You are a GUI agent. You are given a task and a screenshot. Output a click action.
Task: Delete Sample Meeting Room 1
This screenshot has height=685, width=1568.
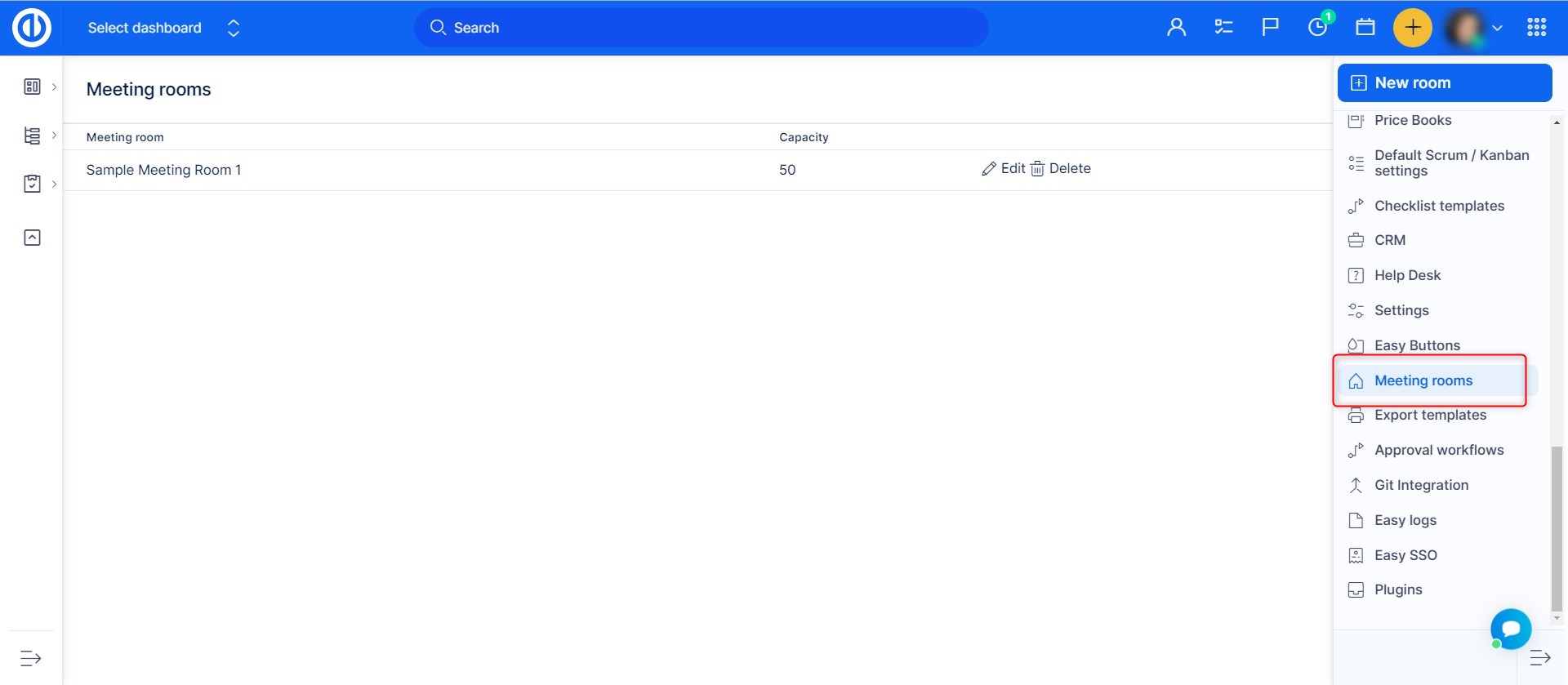point(1061,169)
